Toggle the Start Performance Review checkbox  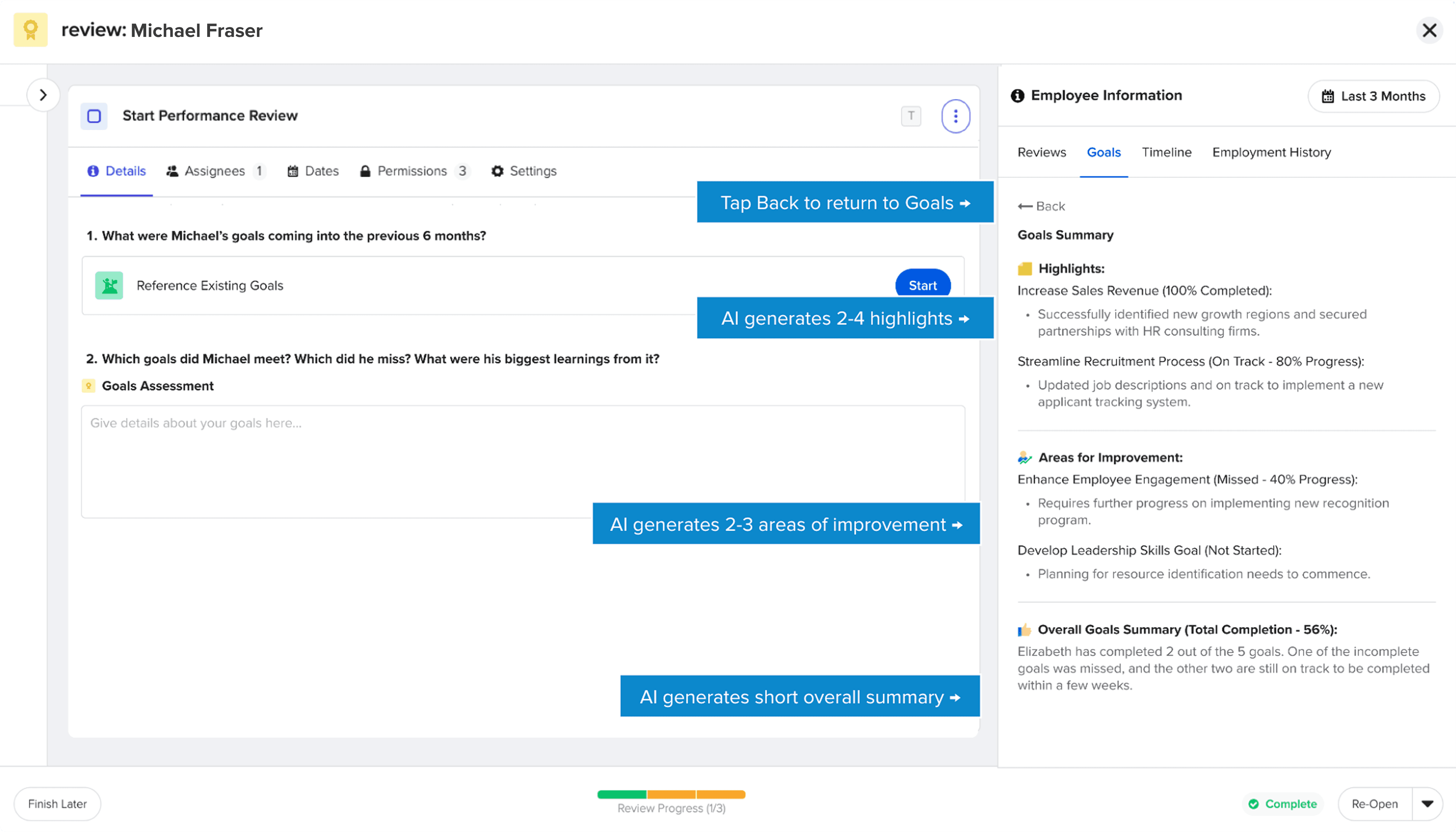tap(94, 116)
